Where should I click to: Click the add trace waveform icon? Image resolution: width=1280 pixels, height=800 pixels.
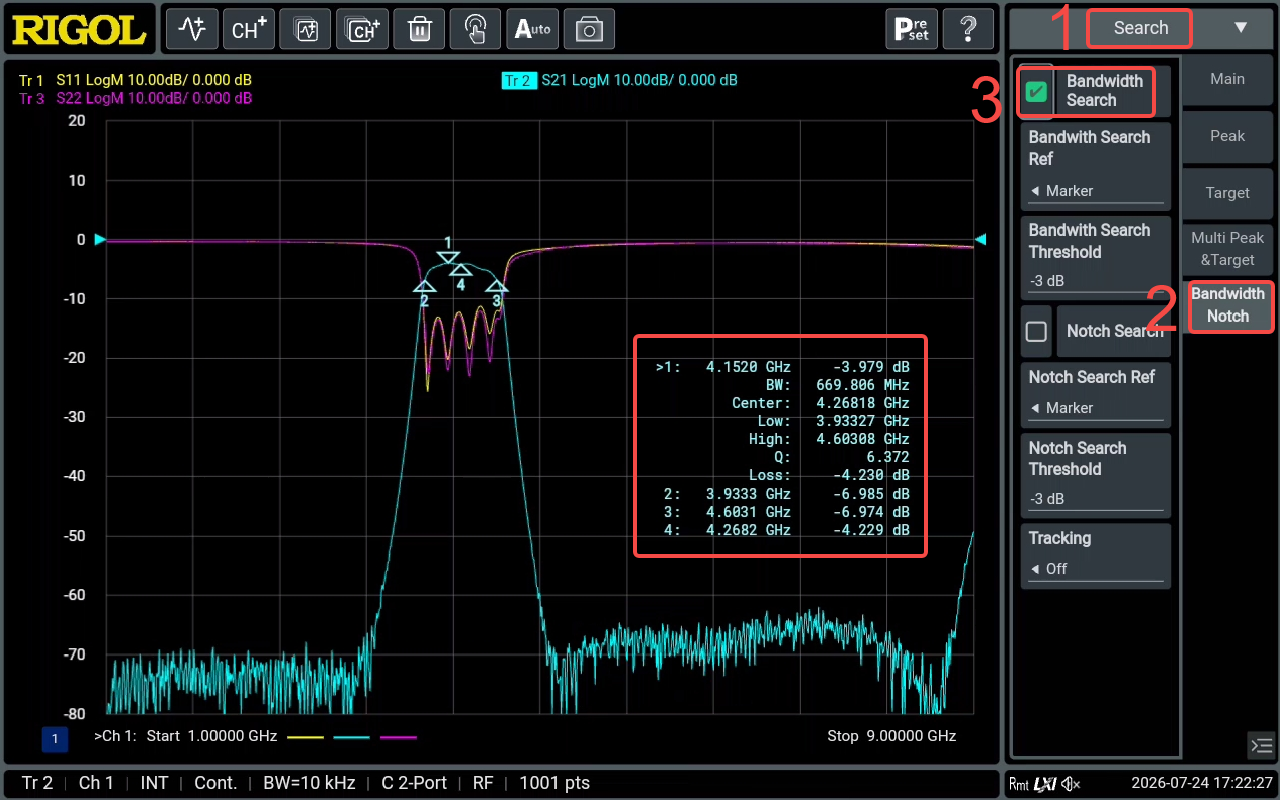pos(191,29)
